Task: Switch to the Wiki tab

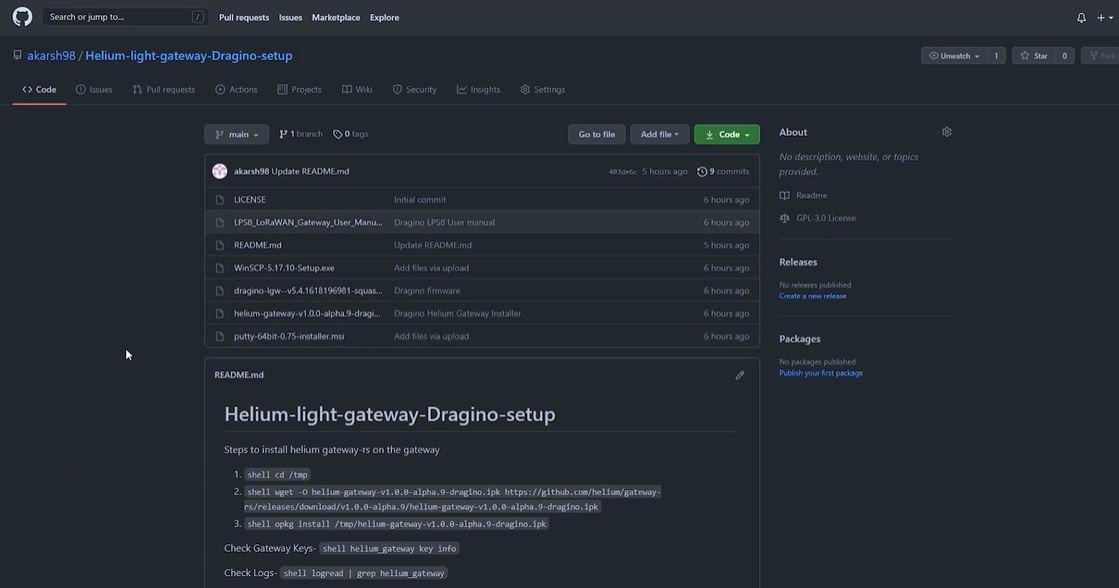Action: tap(357, 90)
